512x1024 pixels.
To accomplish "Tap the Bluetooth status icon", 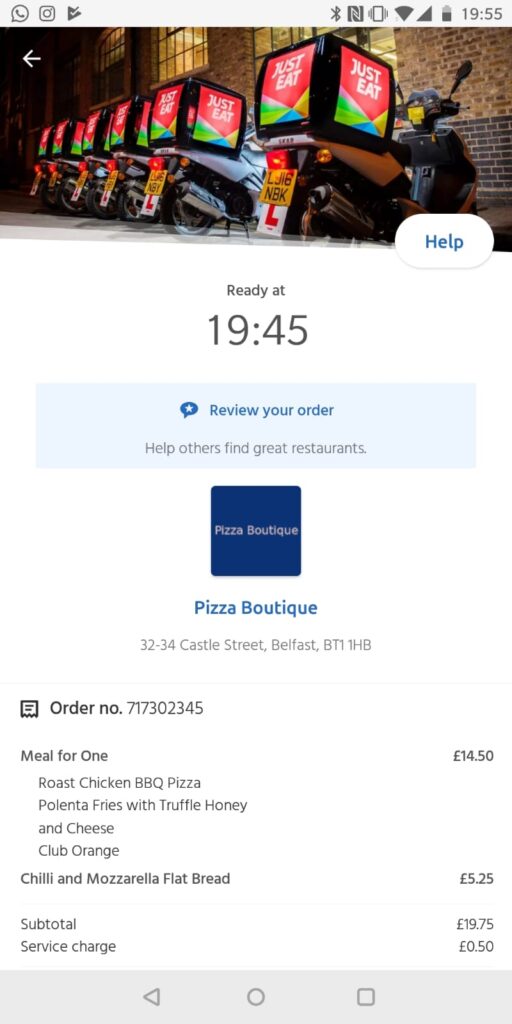I will (336, 13).
